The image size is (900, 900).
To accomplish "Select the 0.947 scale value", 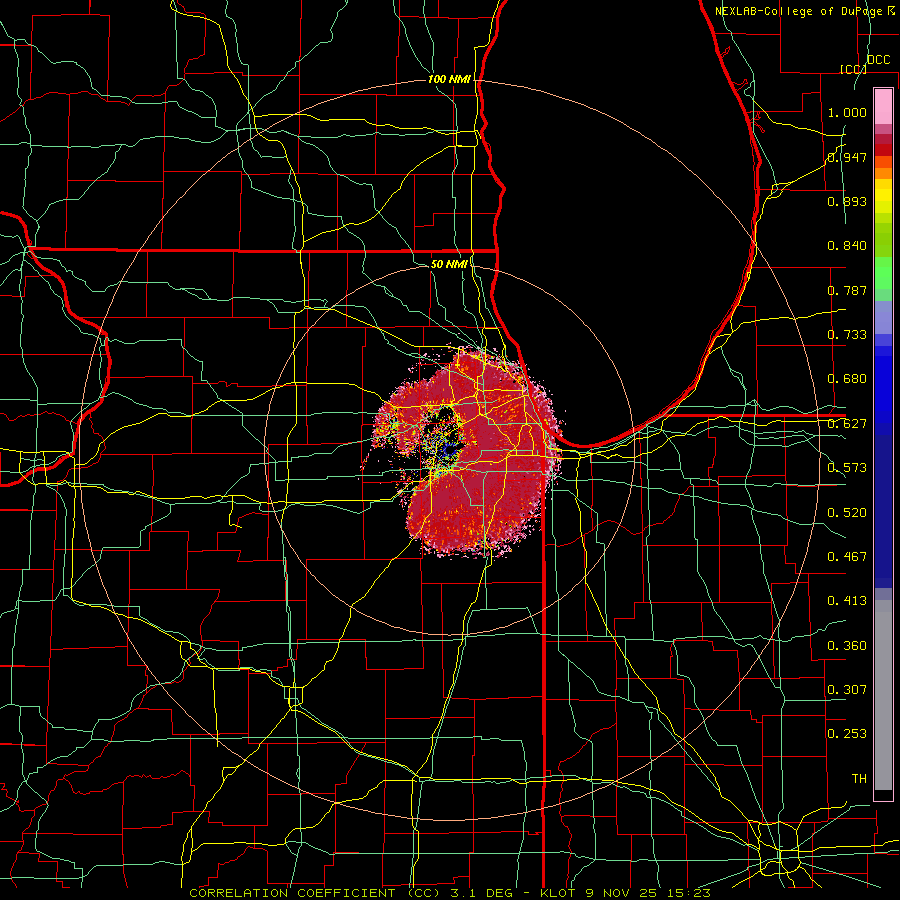I will (x=847, y=157).
